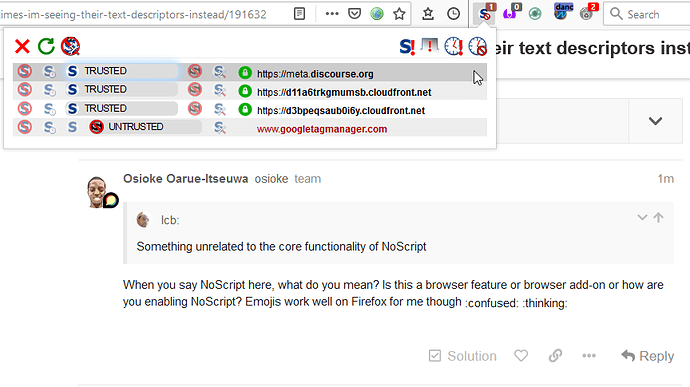The height and width of the screenshot is (387, 690).
Task: Set d11a6trkgmumsb.cloudfront.net to Temp. Trusted
Action: [49, 90]
